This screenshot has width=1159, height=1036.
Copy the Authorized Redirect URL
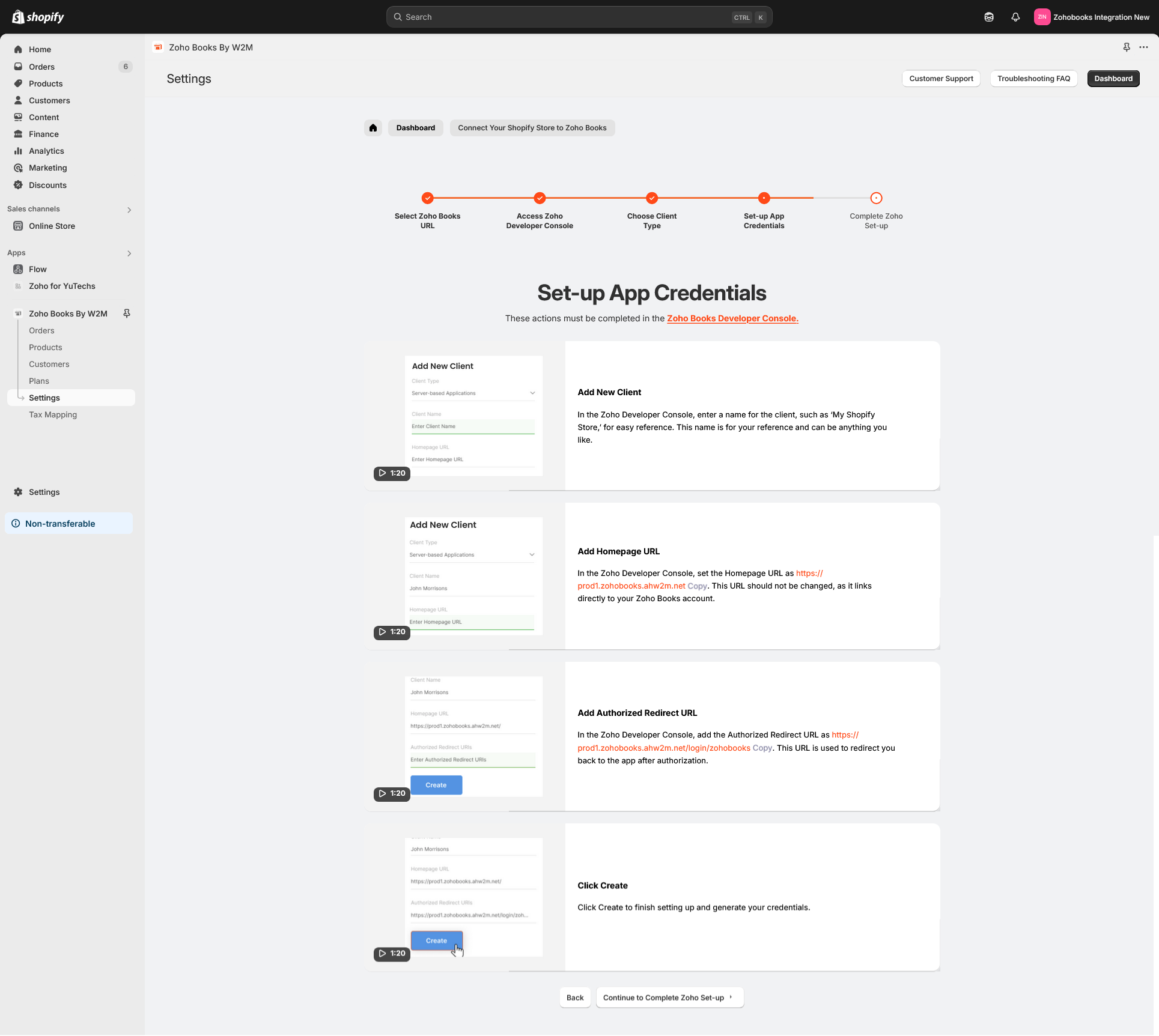(x=762, y=748)
